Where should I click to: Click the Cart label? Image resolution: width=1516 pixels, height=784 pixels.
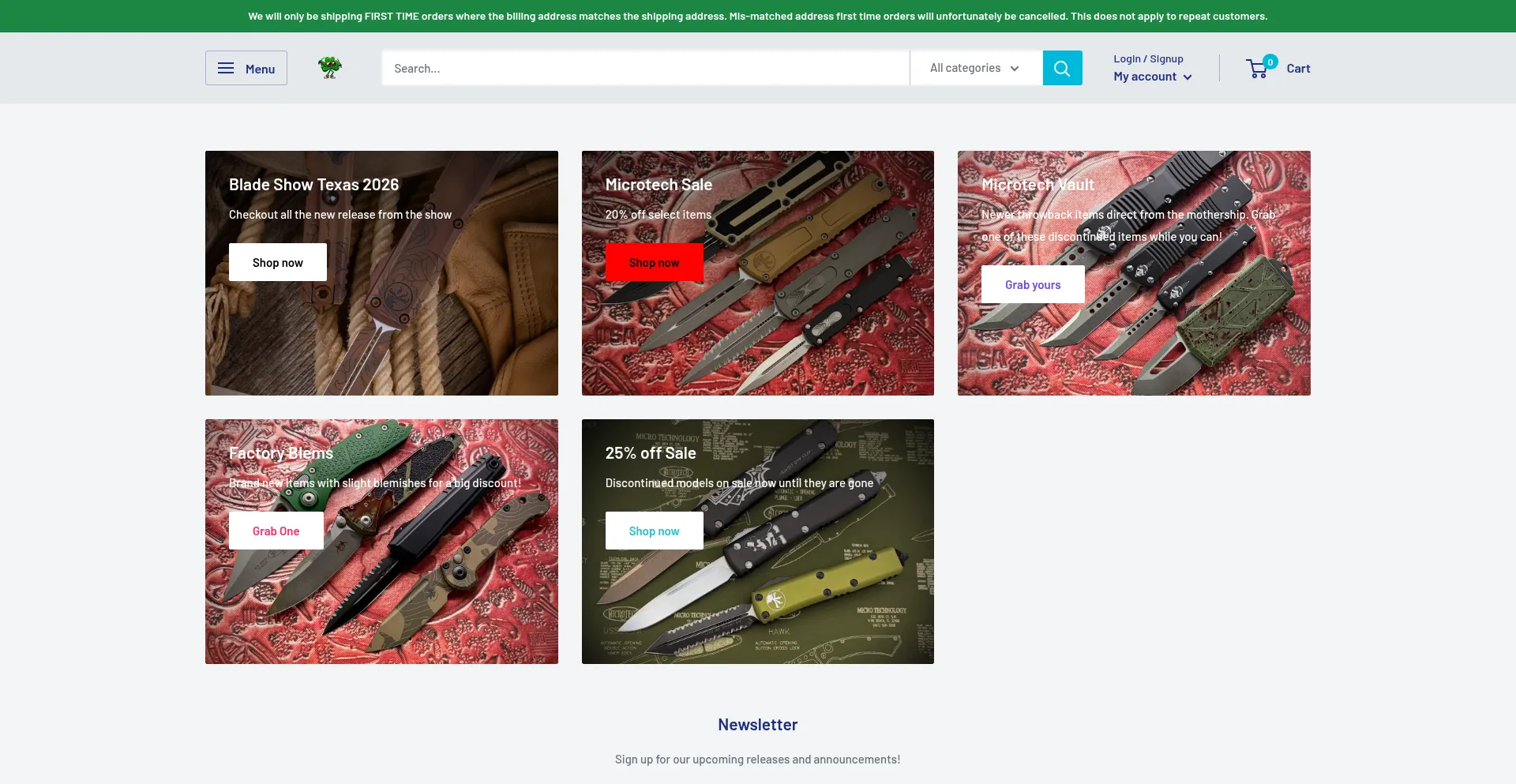pos(1298,69)
